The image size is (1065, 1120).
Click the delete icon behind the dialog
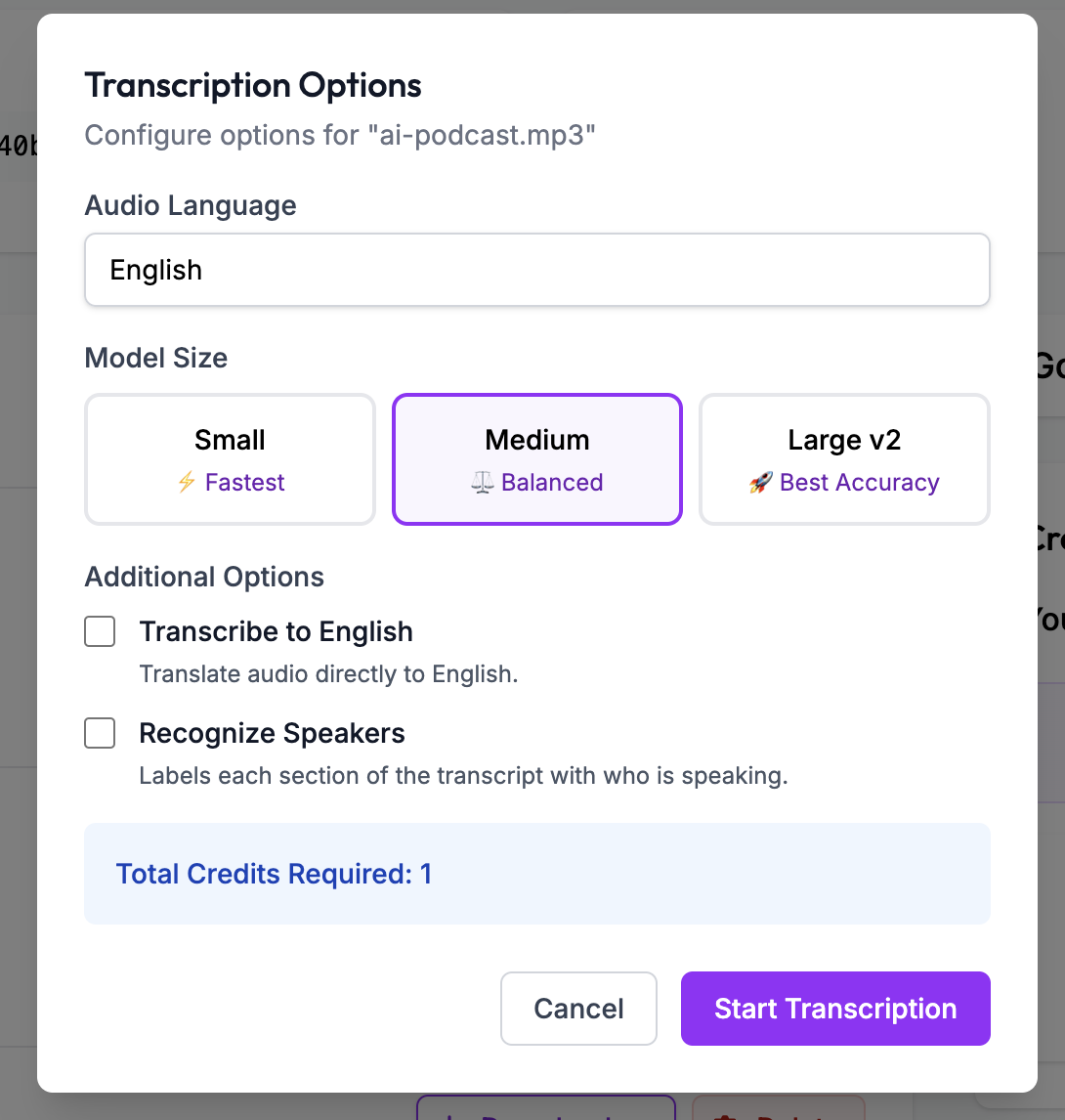pos(779,1114)
